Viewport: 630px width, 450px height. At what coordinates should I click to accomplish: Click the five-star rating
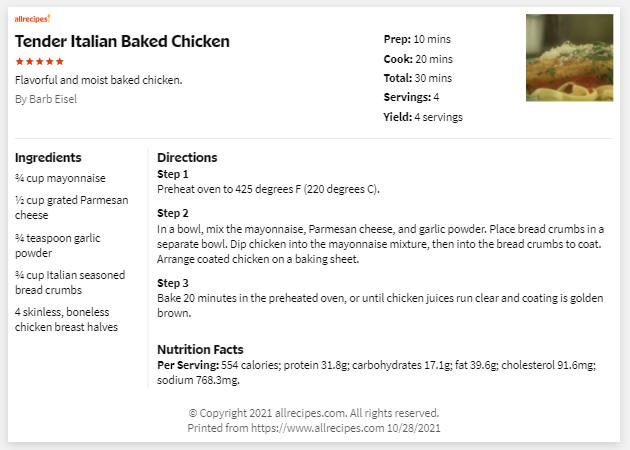click(39, 61)
